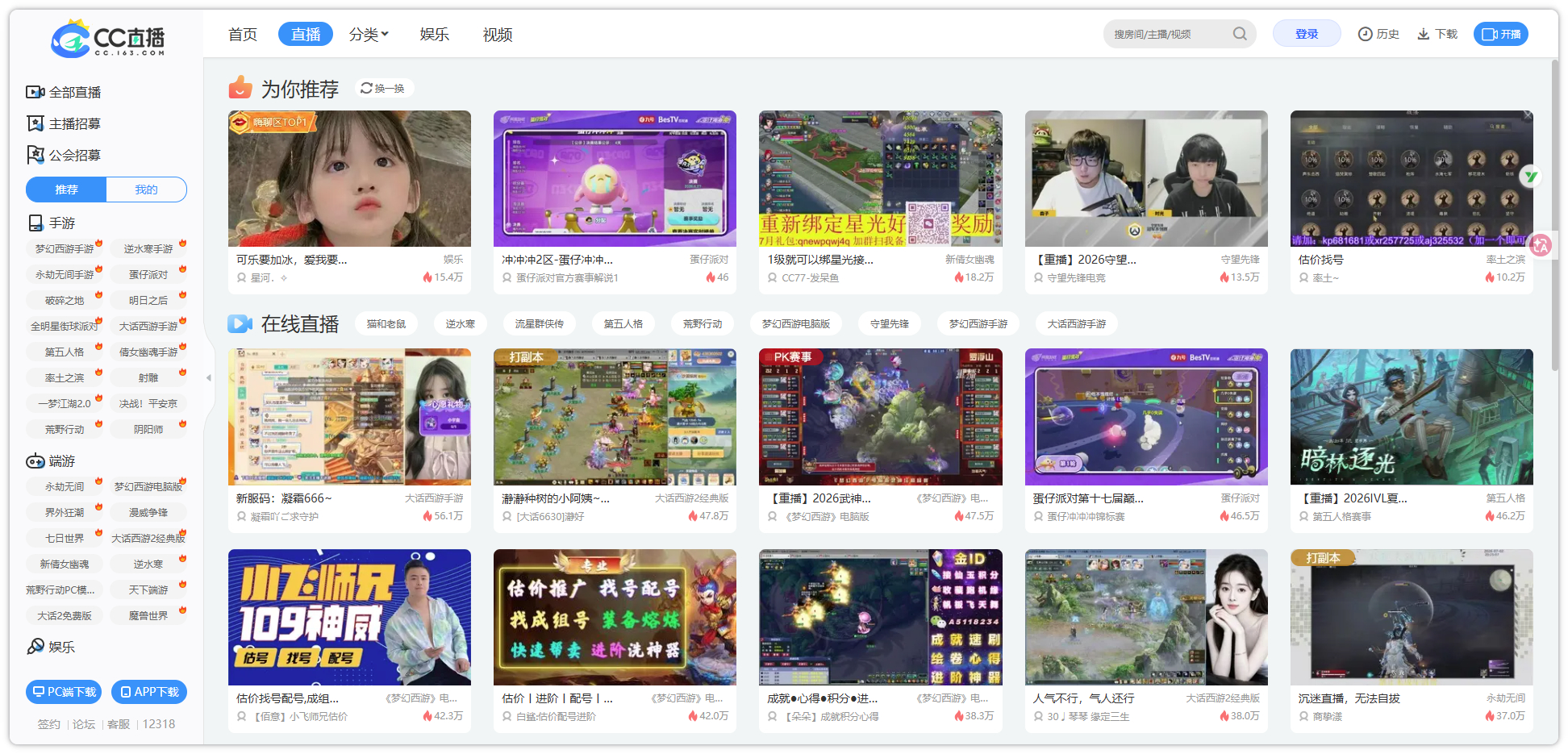
Task: Click the 换一换 refresh icon
Action: click(x=367, y=88)
